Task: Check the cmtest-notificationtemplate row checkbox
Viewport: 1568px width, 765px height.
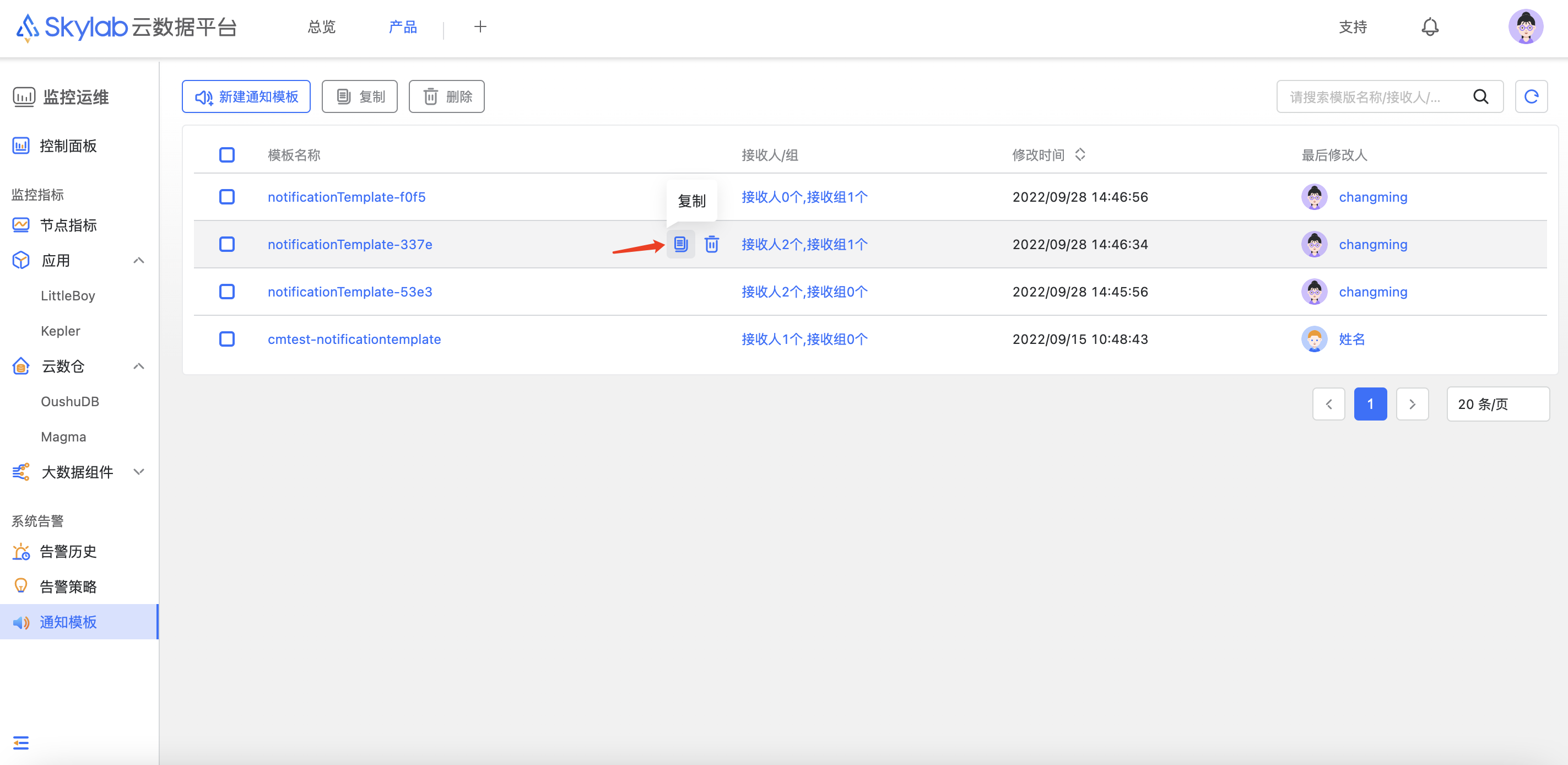Action: coord(227,338)
